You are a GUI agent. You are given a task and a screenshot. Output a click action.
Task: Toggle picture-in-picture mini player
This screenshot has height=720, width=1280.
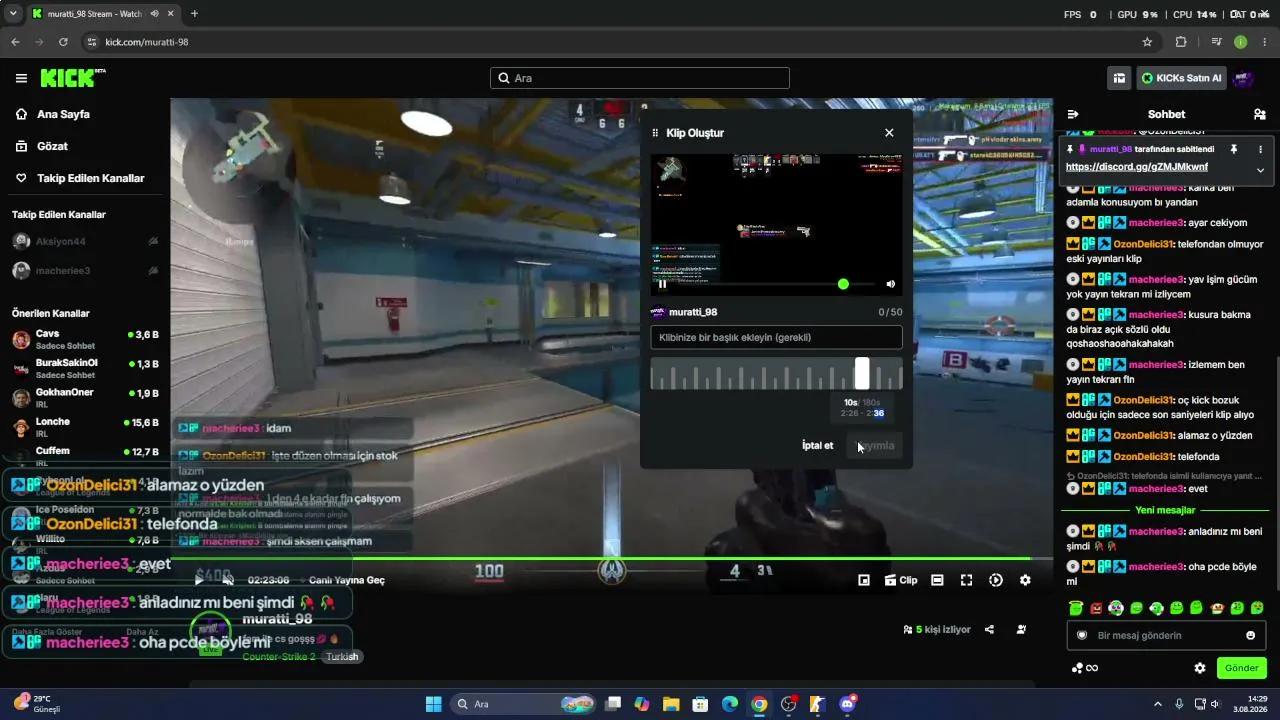point(864,580)
